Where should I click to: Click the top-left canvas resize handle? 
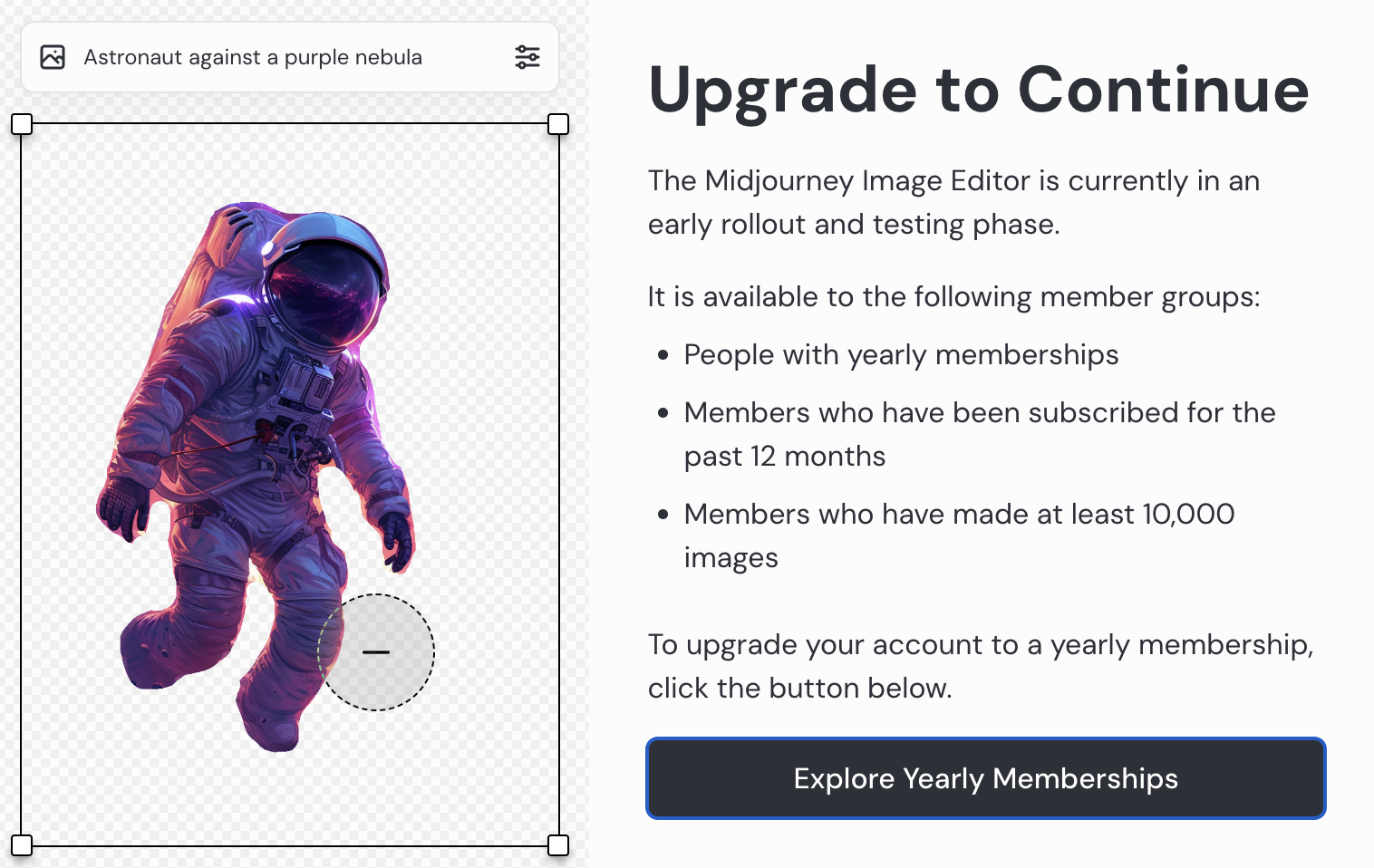coord(22,124)
